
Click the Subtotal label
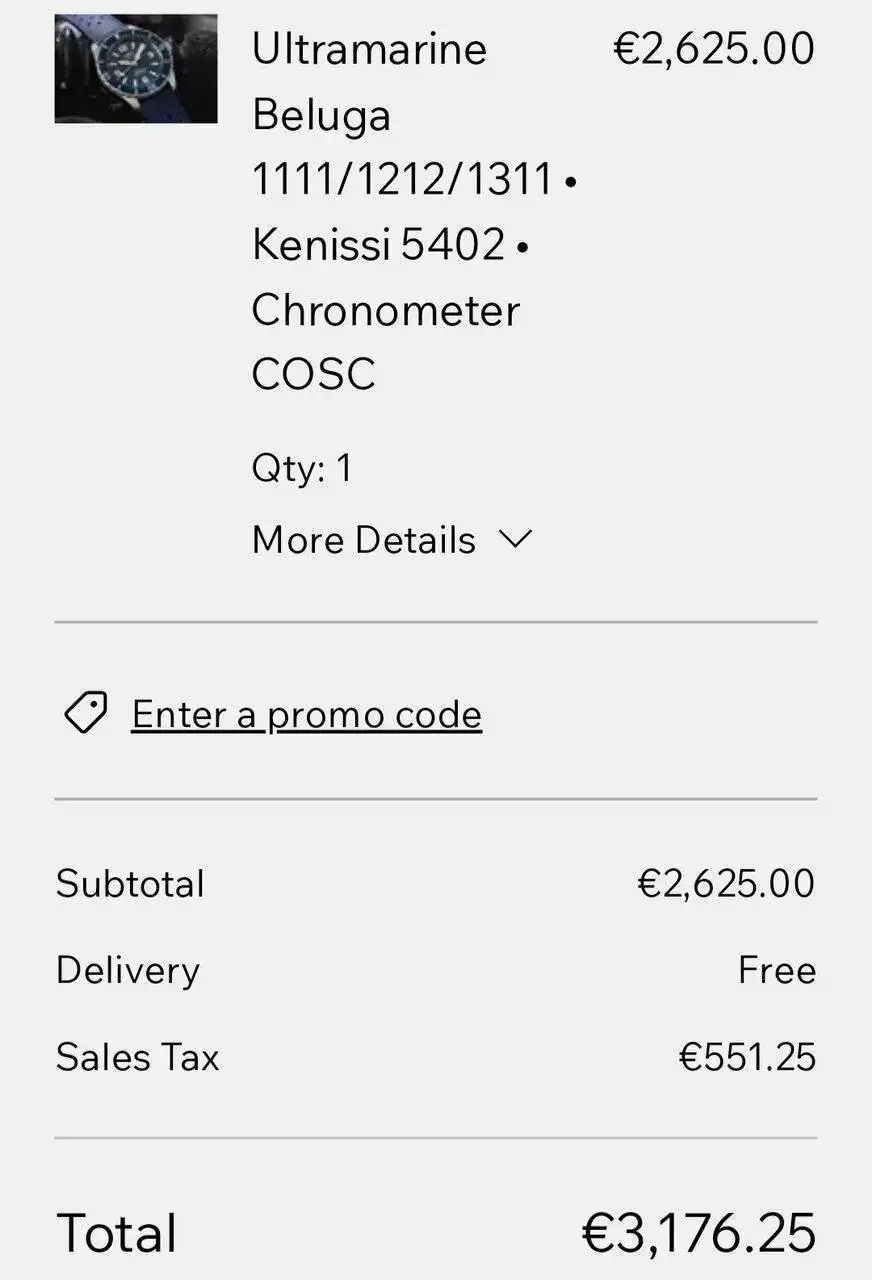(130, 884)
